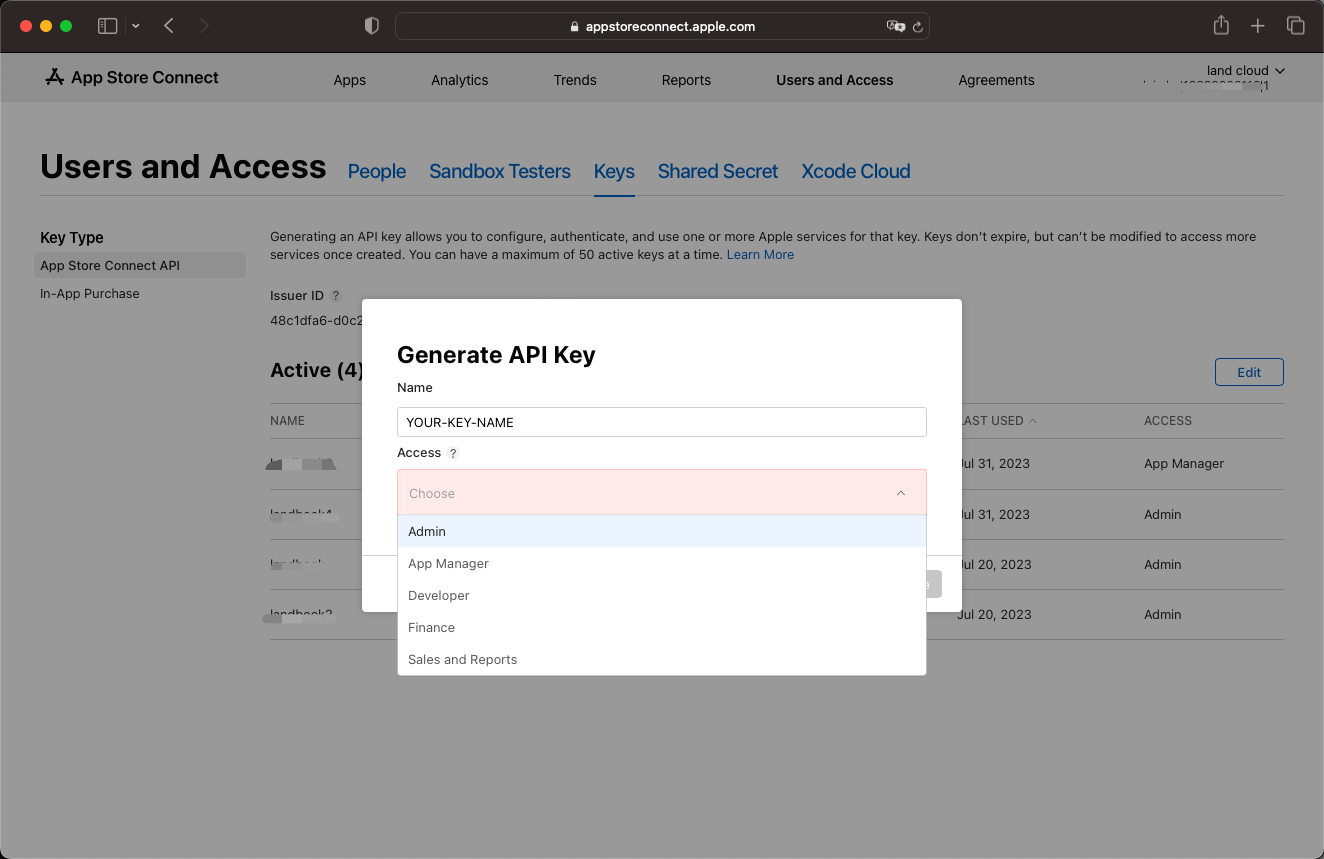
Task: Select In-App Purchase key type
Action: pos(90,294)
